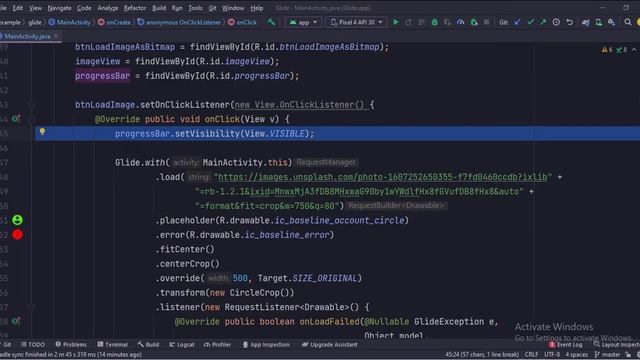Screen dimensions: 640x360
Task: Collapse the listener block fold marker
Action: coord(31,307)
